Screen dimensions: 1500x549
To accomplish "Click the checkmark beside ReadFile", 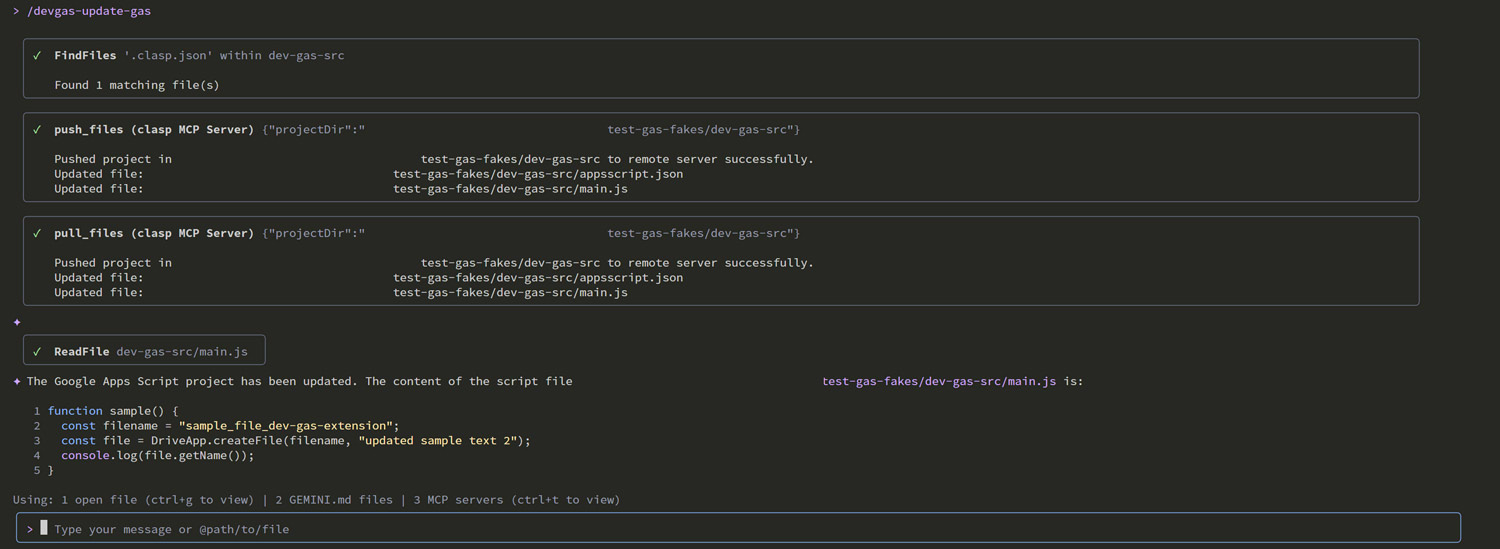I will (37, 352).
